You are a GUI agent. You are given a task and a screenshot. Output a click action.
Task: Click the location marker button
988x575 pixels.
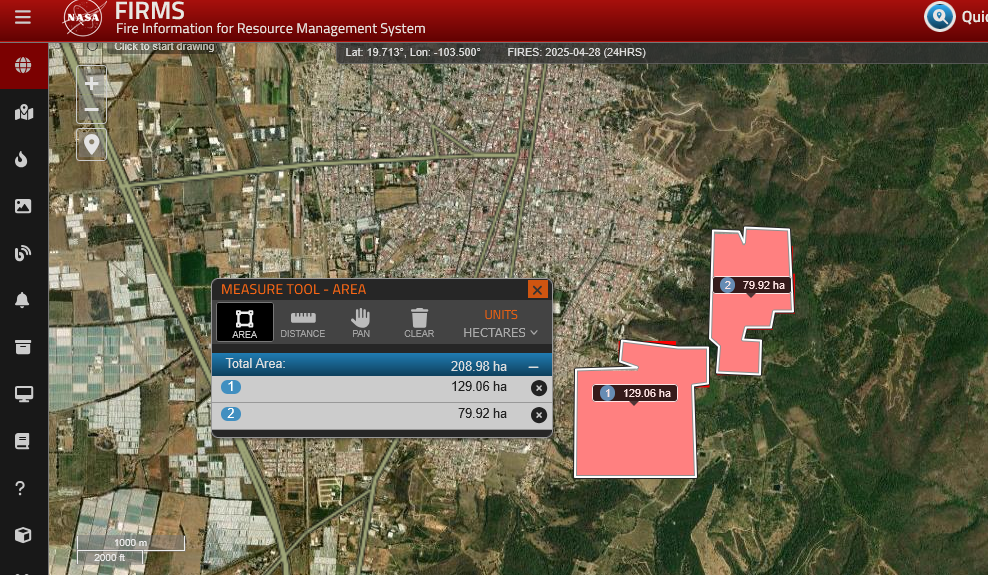tap(91, 144)
